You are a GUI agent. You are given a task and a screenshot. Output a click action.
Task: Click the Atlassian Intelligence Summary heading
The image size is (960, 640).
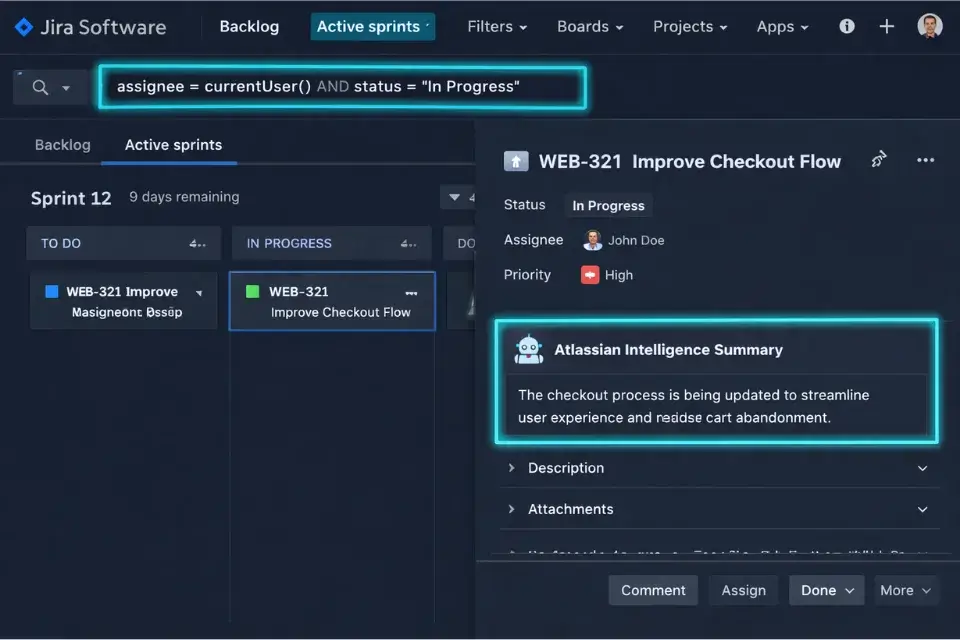(668, 350)
